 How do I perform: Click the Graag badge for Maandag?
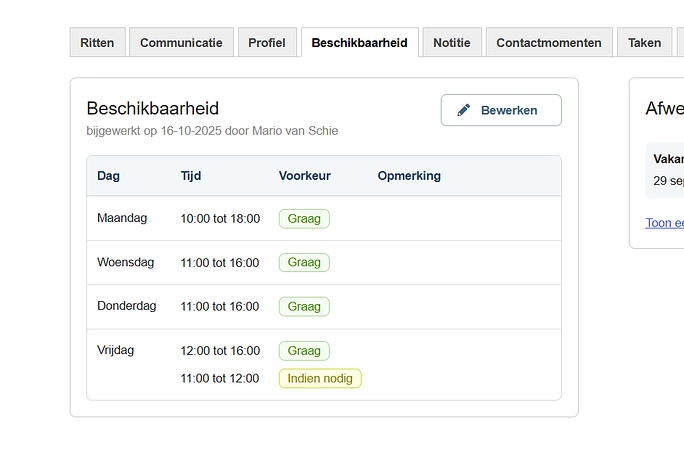[304, 218]
